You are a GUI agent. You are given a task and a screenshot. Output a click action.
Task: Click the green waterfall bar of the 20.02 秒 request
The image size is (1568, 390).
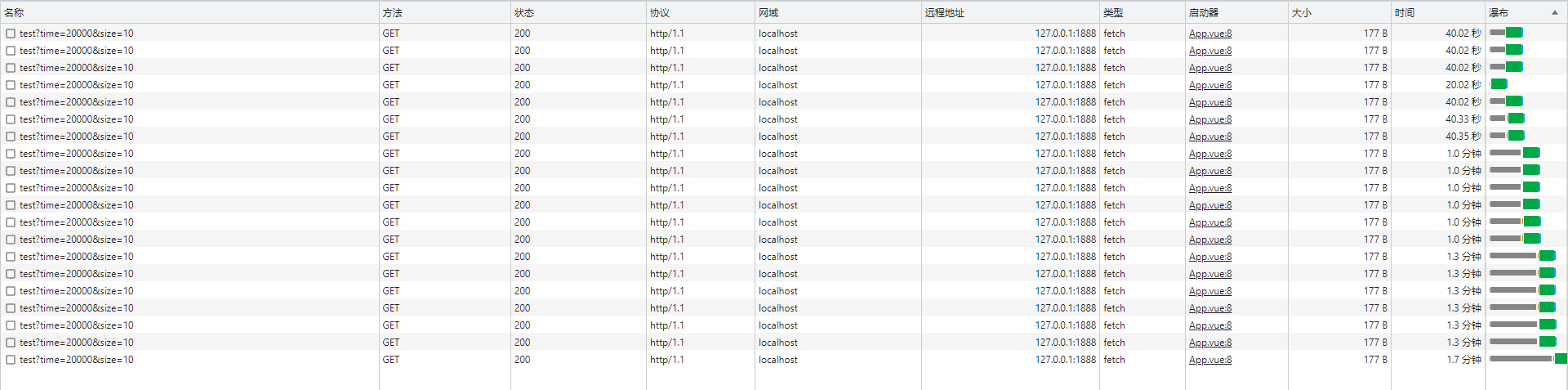1499,84
